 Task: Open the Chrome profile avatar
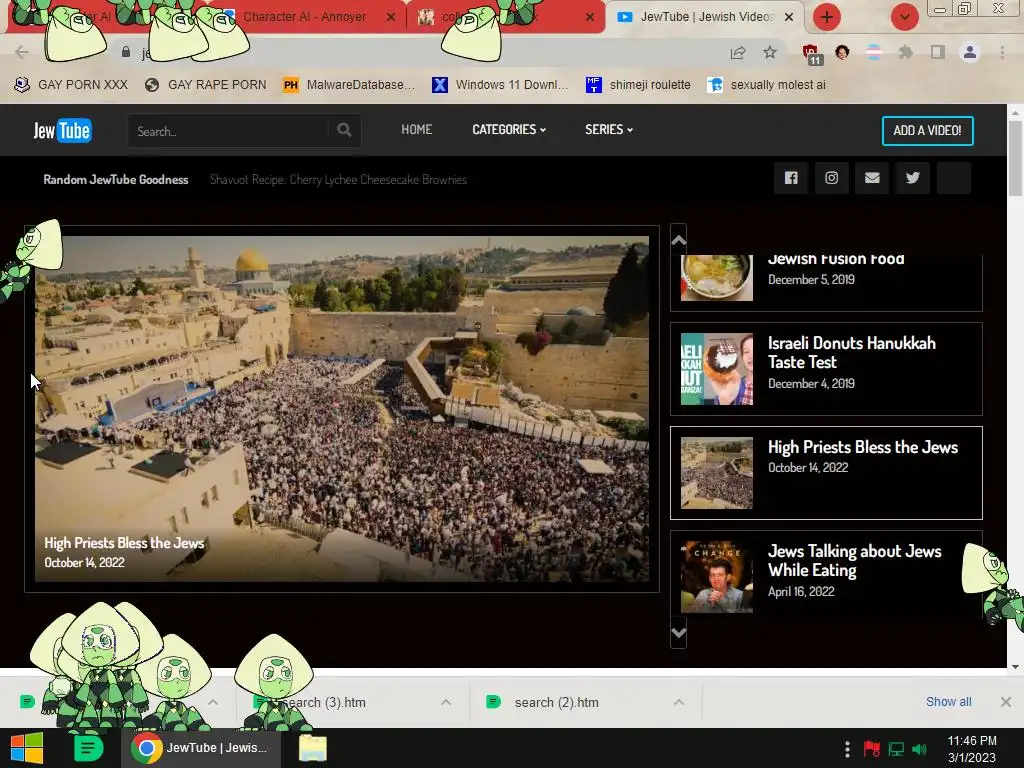pyautogui.click(x=970, y=52)
